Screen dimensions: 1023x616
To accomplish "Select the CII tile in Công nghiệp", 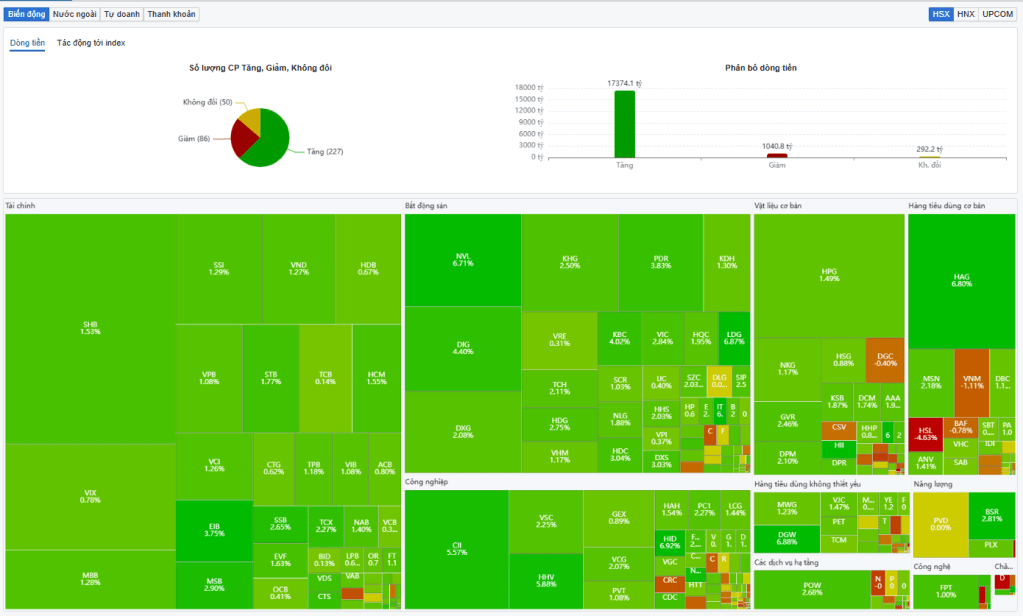I will pyautogui.click(x=455, y=549).
